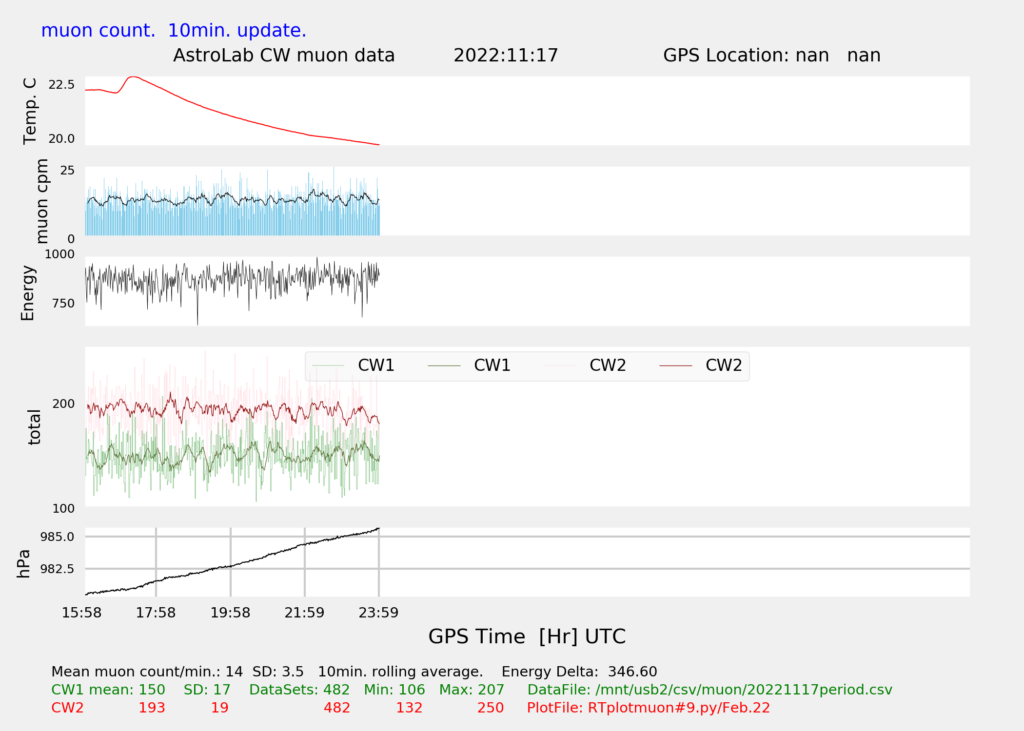
Task: Click the "GPS Location: nan nan" text
Action: (771, 55)
